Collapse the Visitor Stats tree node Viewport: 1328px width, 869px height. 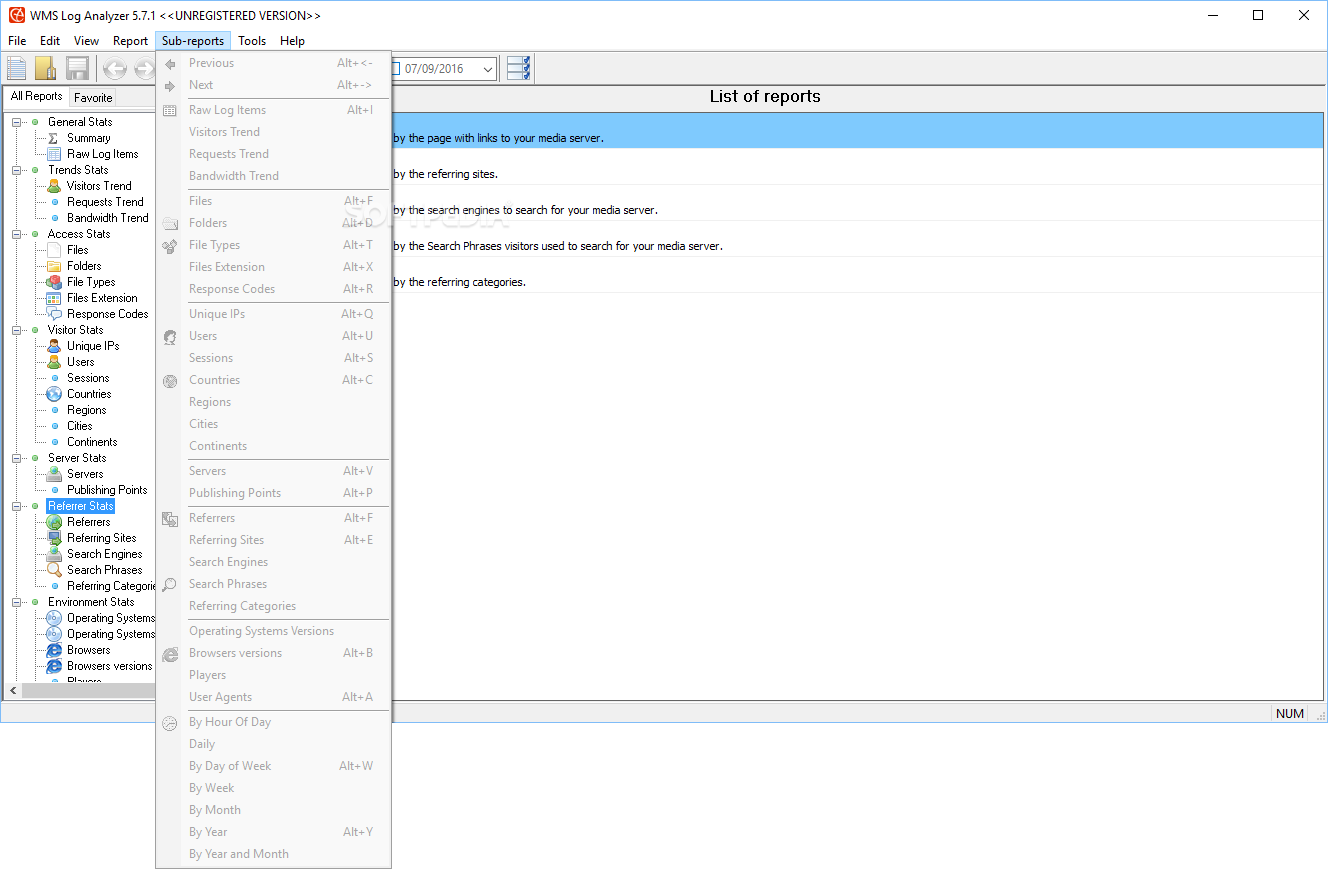coord(17,330)
